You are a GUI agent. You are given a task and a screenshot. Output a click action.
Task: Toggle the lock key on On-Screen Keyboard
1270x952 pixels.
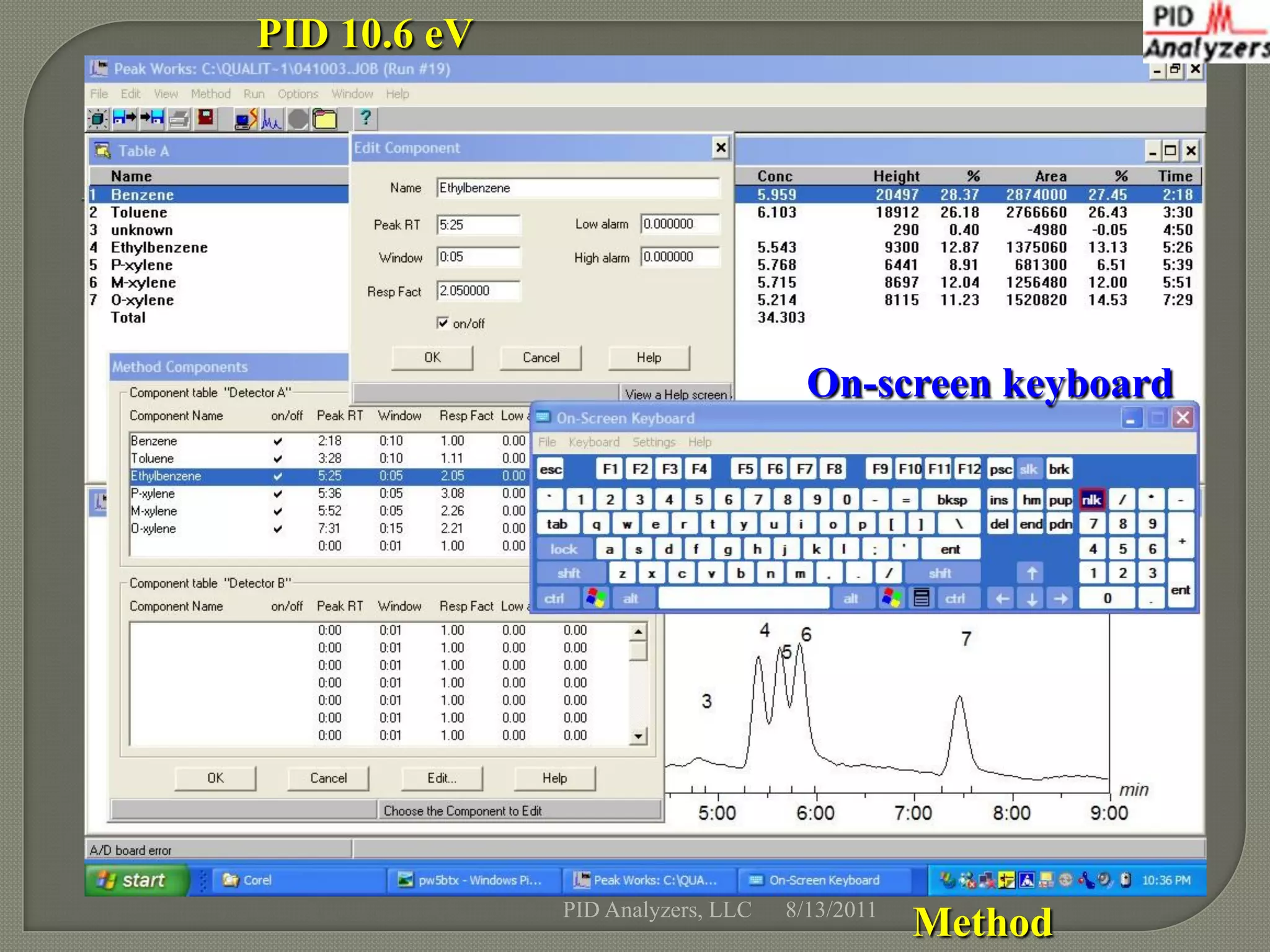click(564, 549)
